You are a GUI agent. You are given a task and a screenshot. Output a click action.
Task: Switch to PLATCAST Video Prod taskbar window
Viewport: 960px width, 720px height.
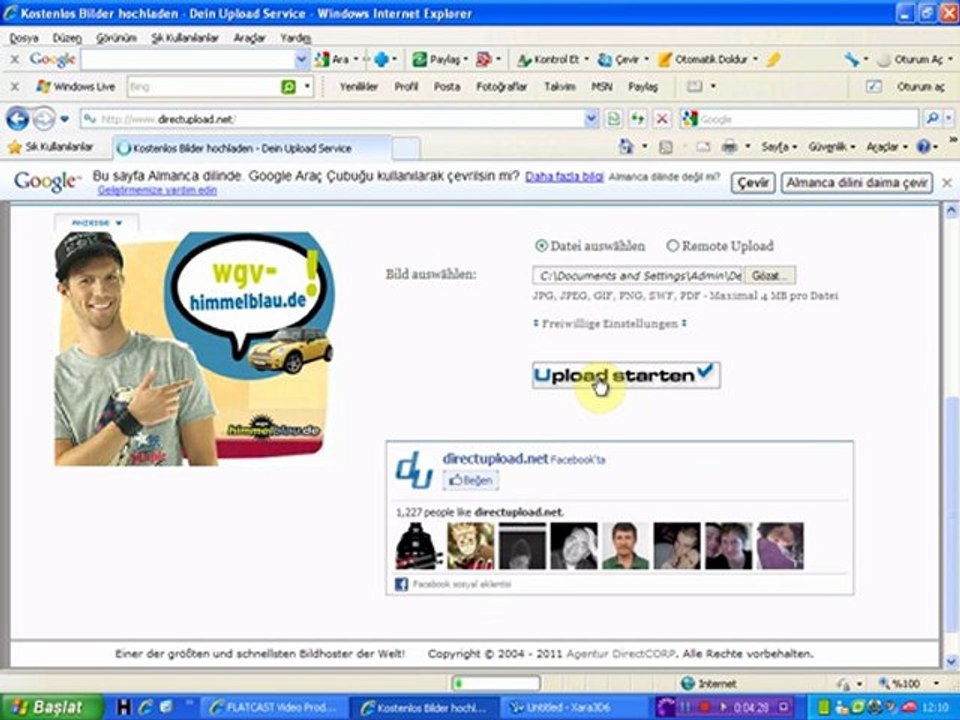[275, 708]
